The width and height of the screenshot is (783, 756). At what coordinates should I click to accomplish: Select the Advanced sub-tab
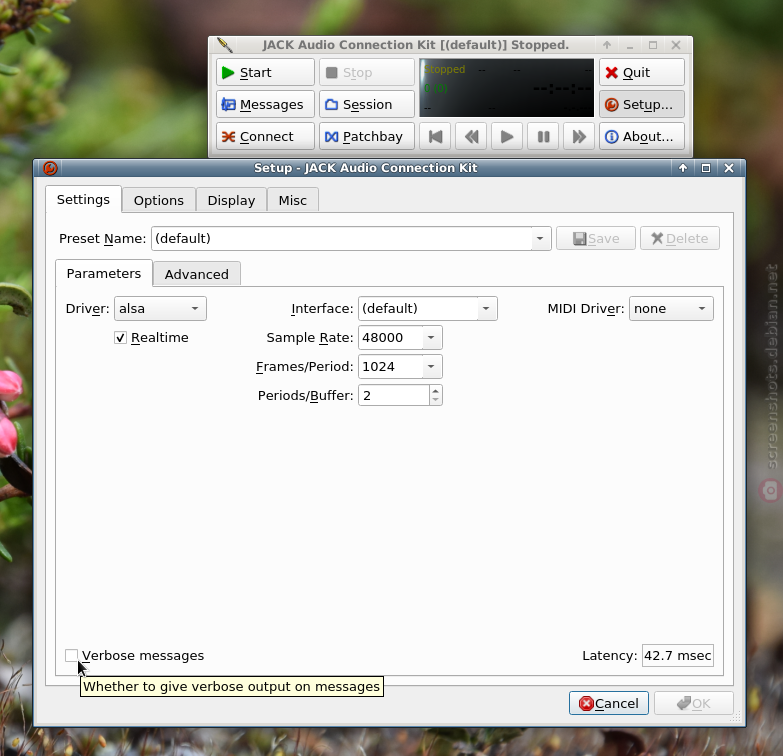pos(197,274)
